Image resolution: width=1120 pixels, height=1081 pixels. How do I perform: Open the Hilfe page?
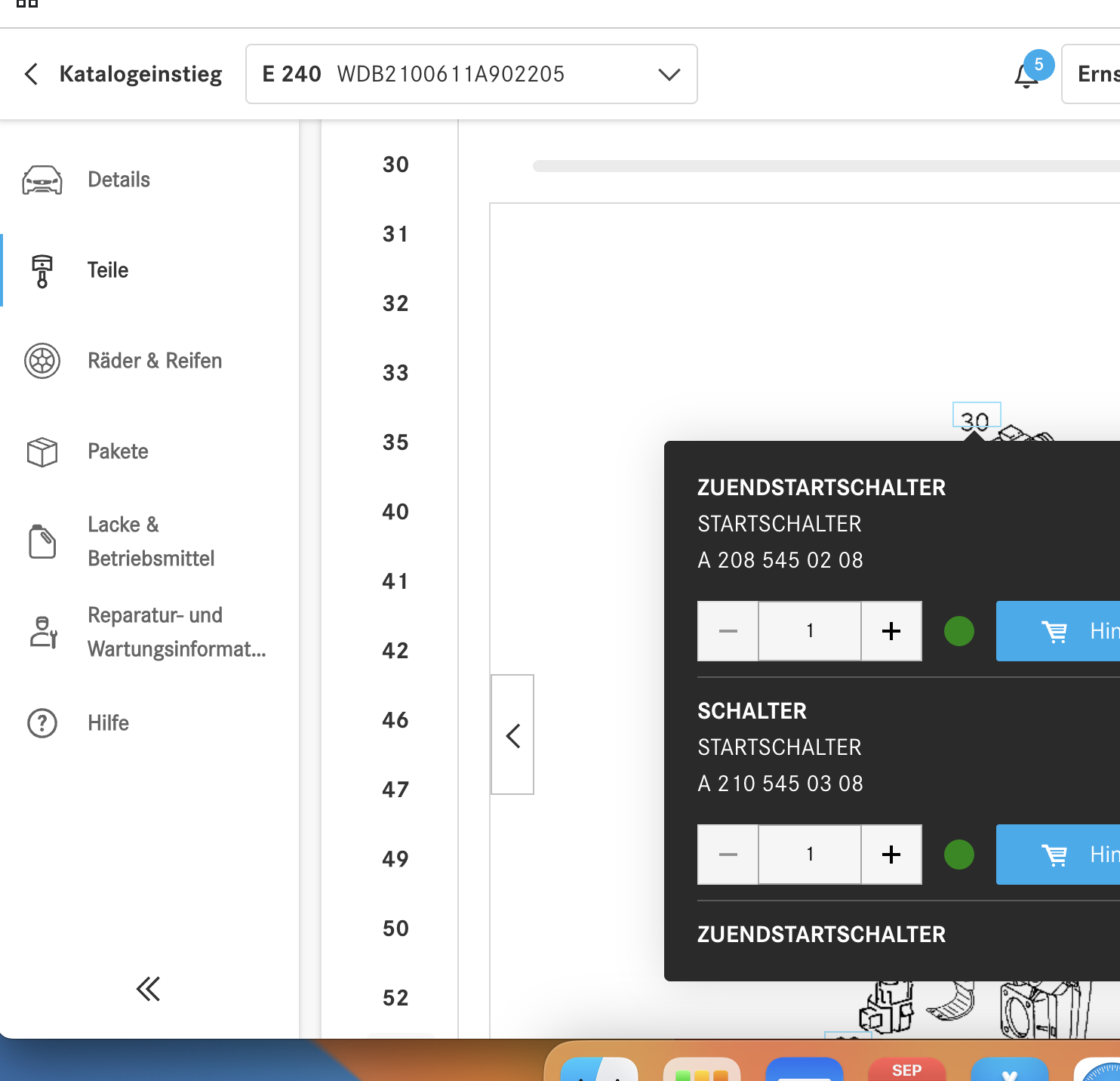109,723
